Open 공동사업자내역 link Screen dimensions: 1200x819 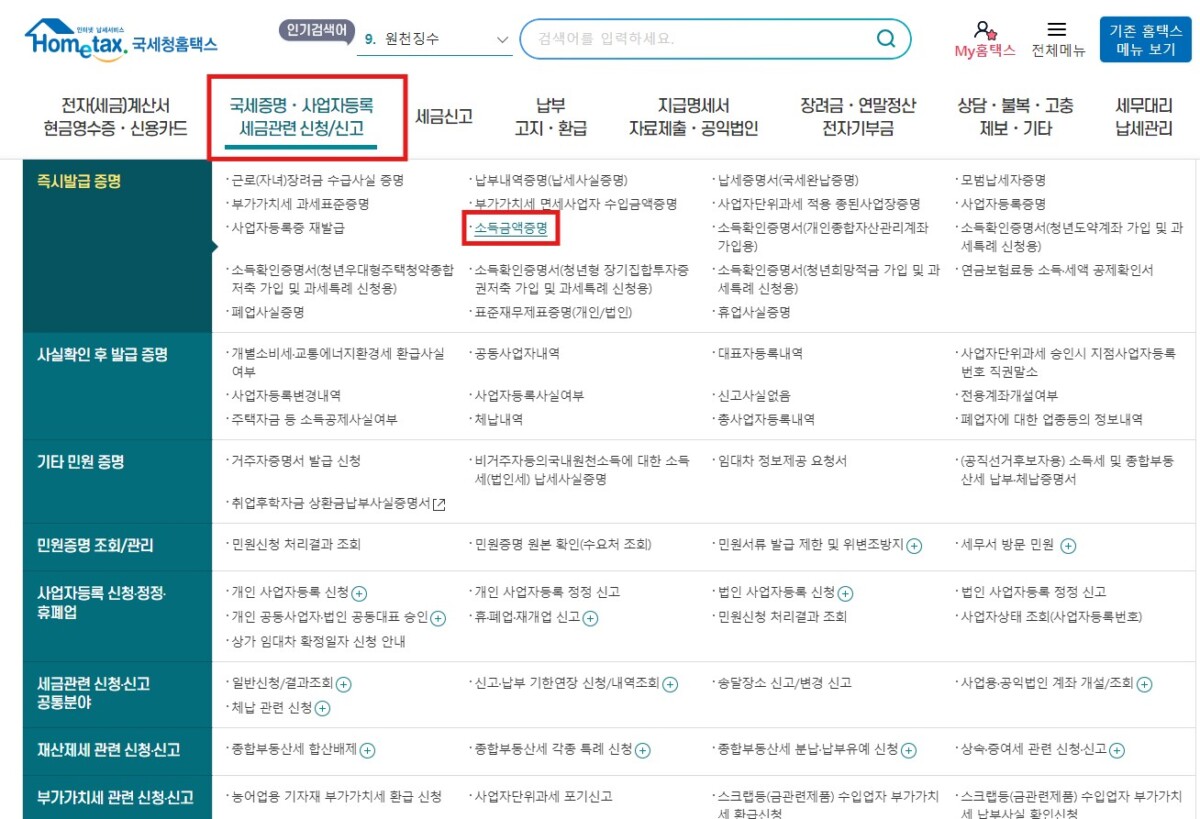[517, 354]
